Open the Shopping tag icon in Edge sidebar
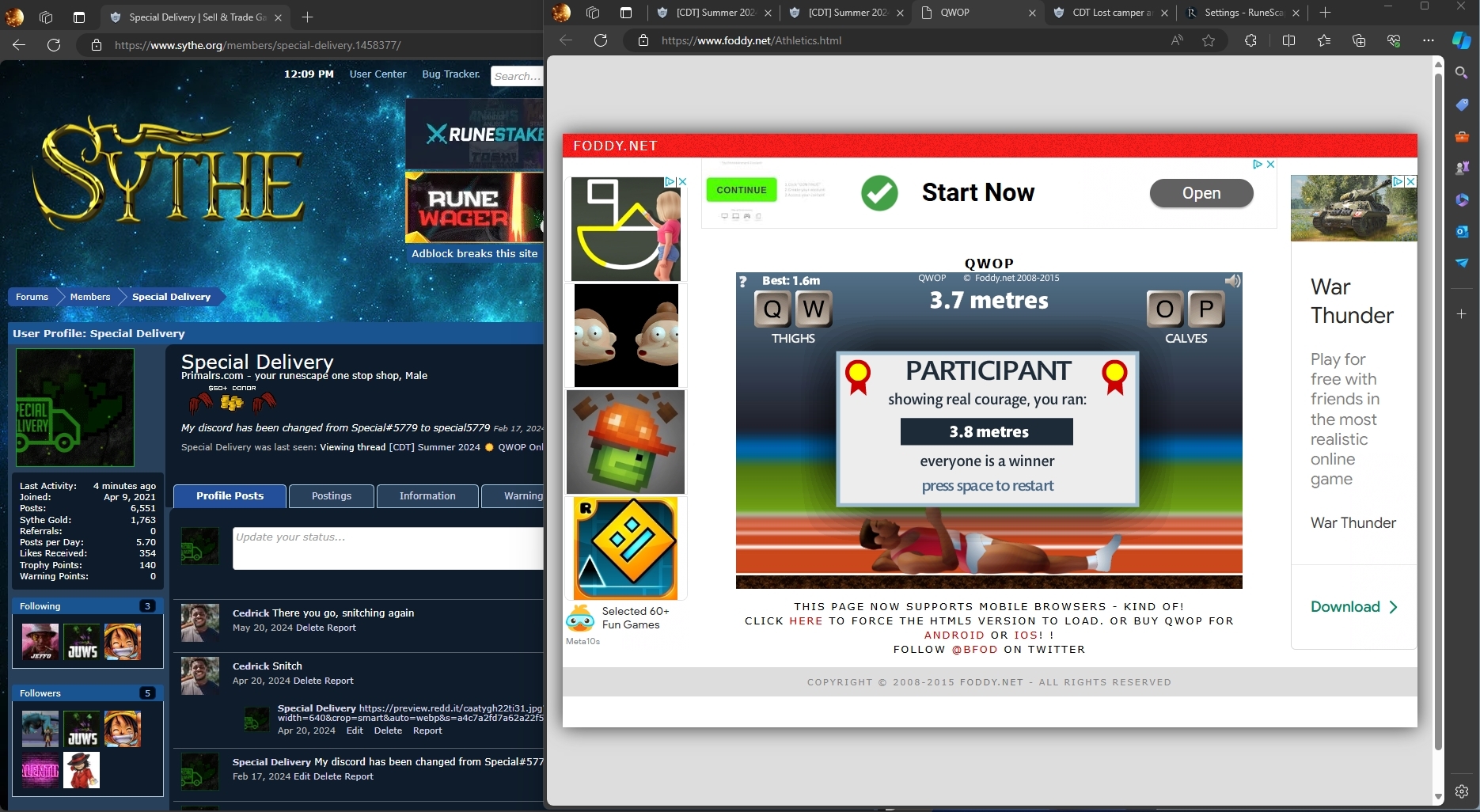Image resolution: width=1480 pixels, height=812 pixels. pyautogui.click(x=1462, y=104)
